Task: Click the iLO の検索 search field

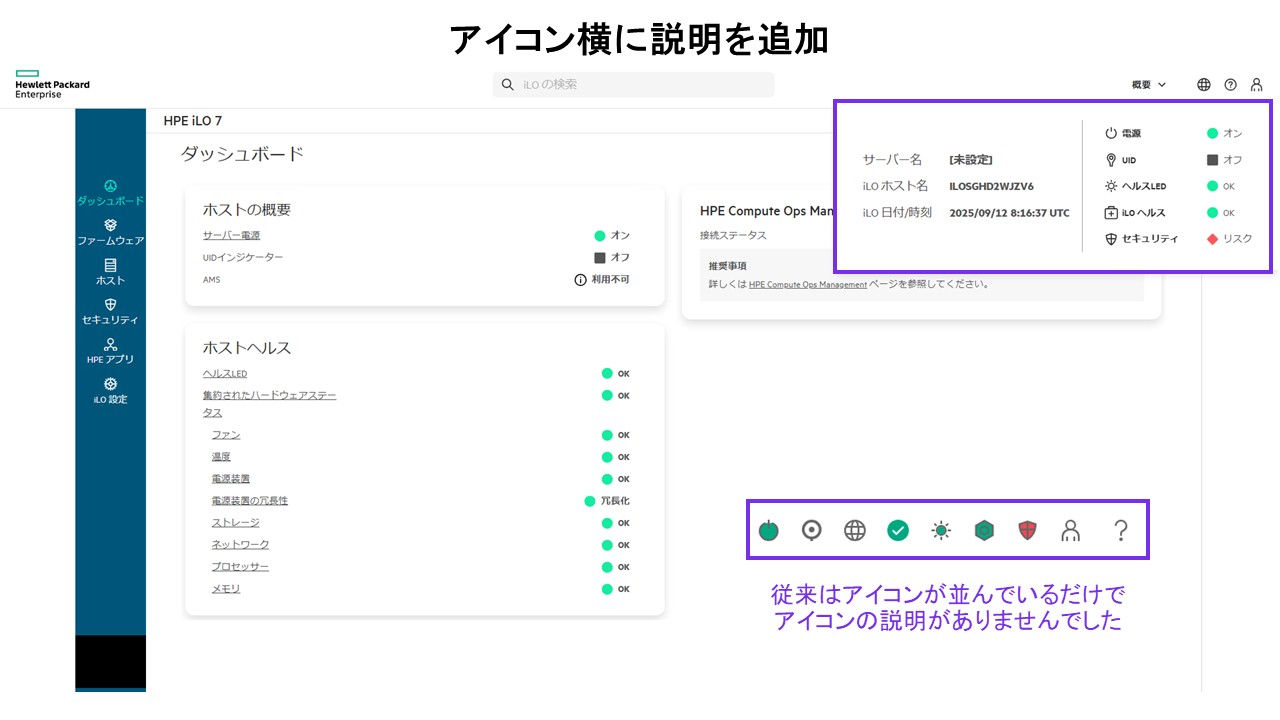Action: [633, 85]
